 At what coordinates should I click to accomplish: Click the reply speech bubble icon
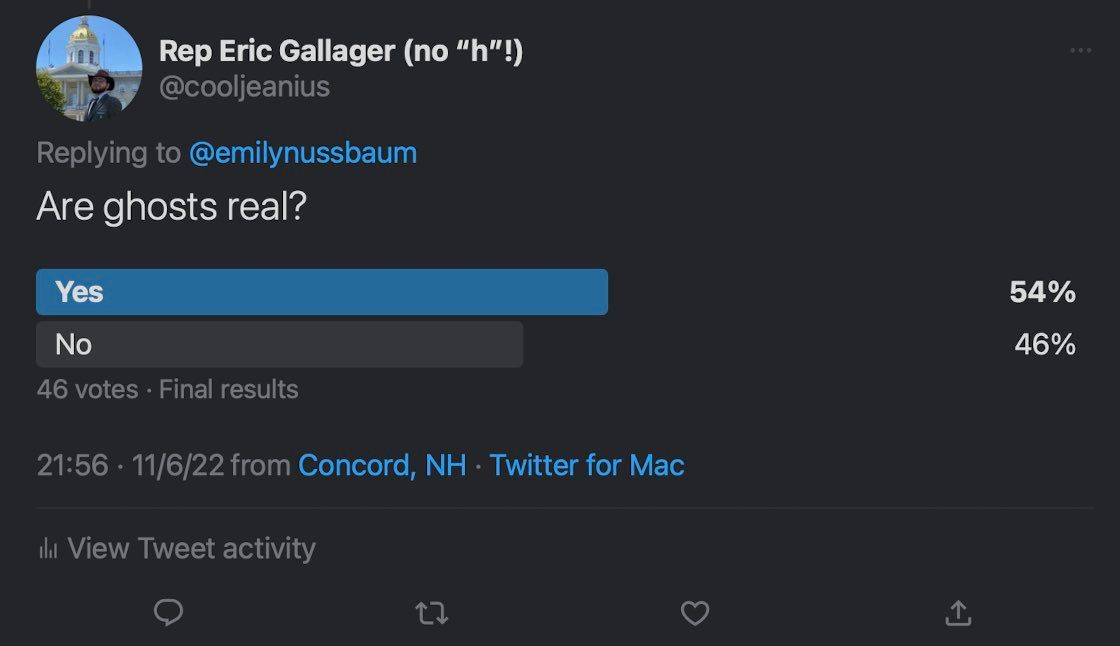169,612
